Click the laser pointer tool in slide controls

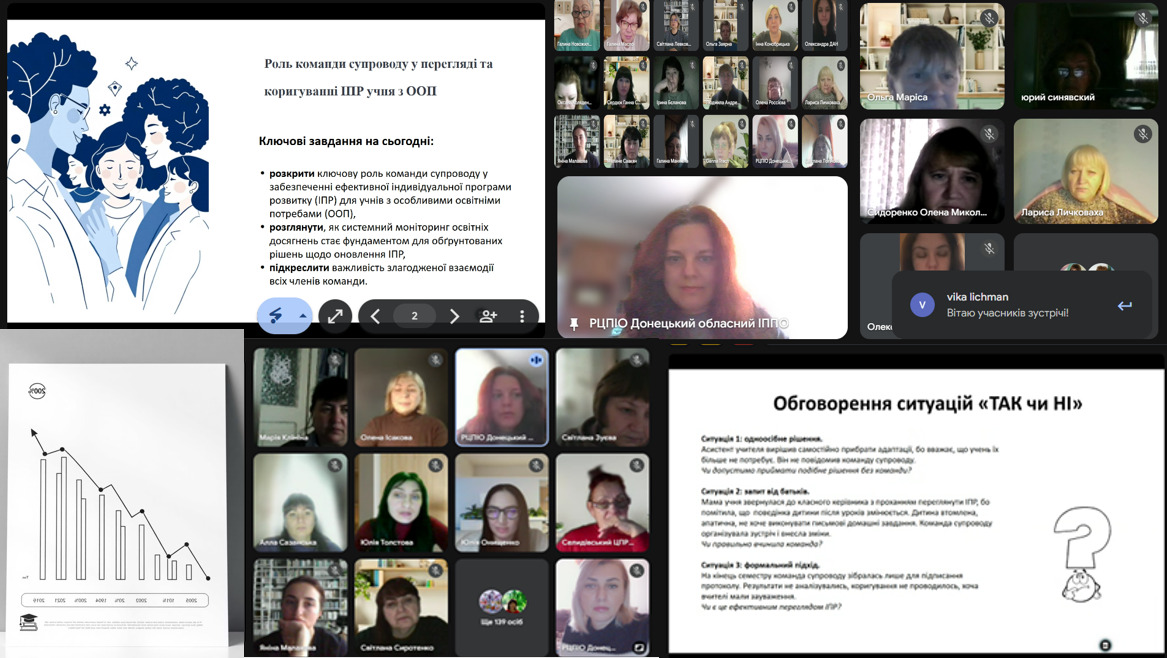[276, 316]
